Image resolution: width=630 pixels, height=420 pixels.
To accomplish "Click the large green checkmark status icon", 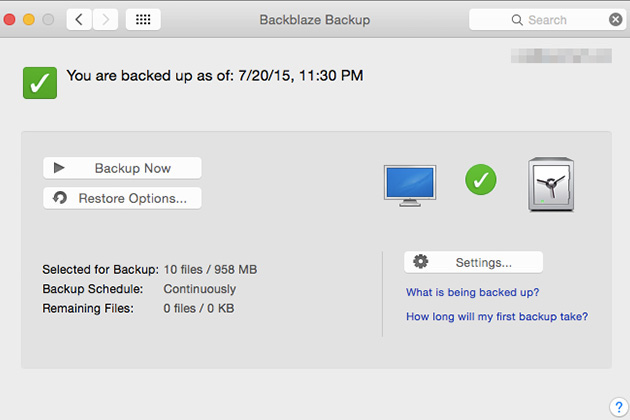I will (40, 83).
